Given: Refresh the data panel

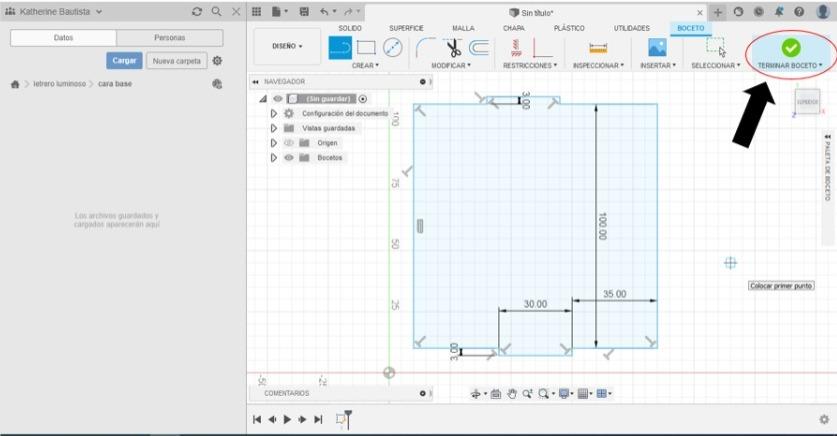Looking at the screenshot, I should point(197,11).
